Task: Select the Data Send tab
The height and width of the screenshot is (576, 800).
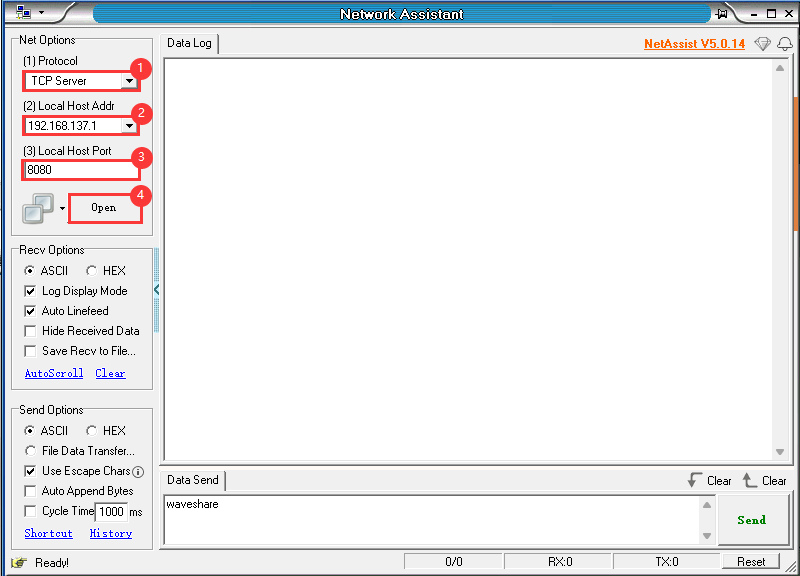Action: [x=193, y=480]
